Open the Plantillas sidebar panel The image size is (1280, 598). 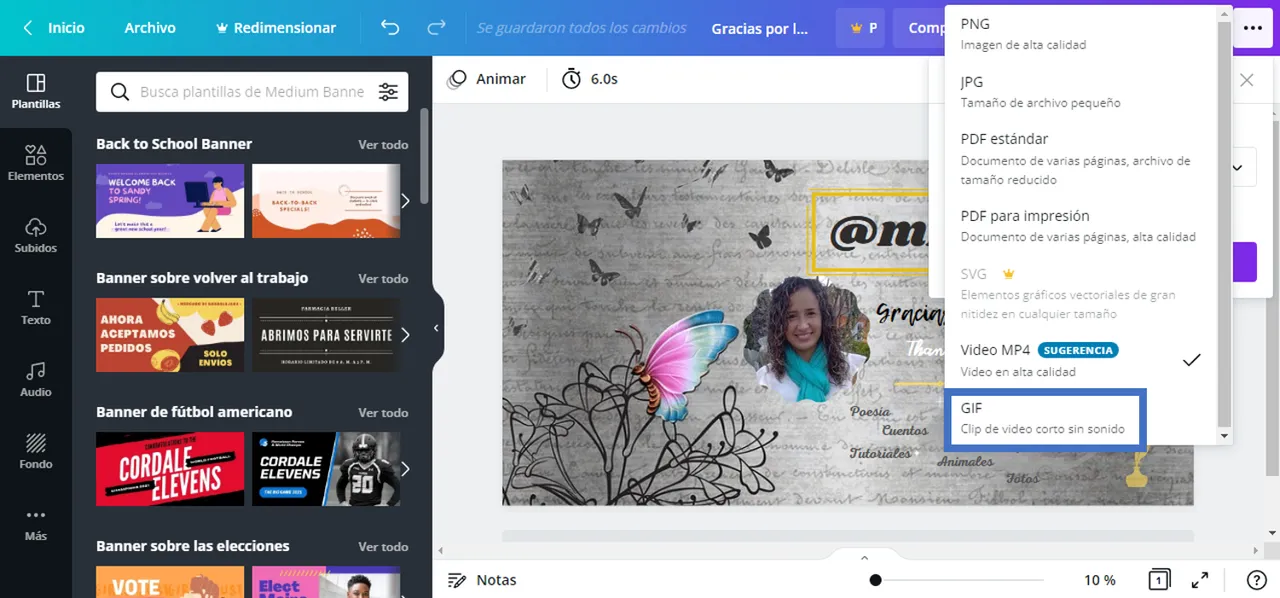36,91
